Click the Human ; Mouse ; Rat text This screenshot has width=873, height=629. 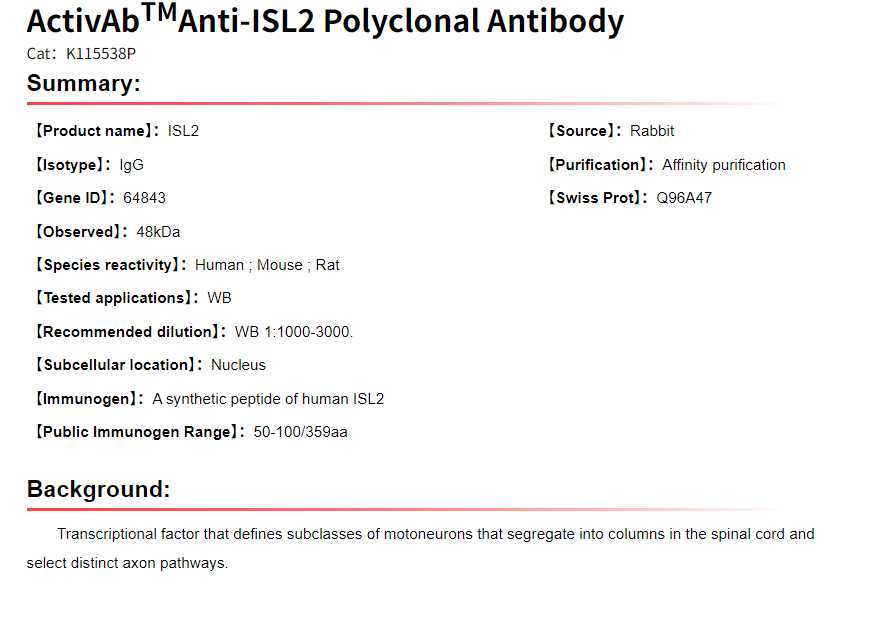267,265
